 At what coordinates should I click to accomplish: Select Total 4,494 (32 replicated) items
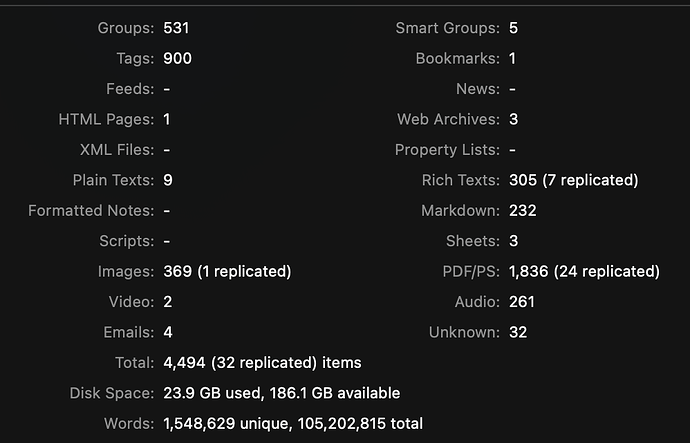pos(262,363)
